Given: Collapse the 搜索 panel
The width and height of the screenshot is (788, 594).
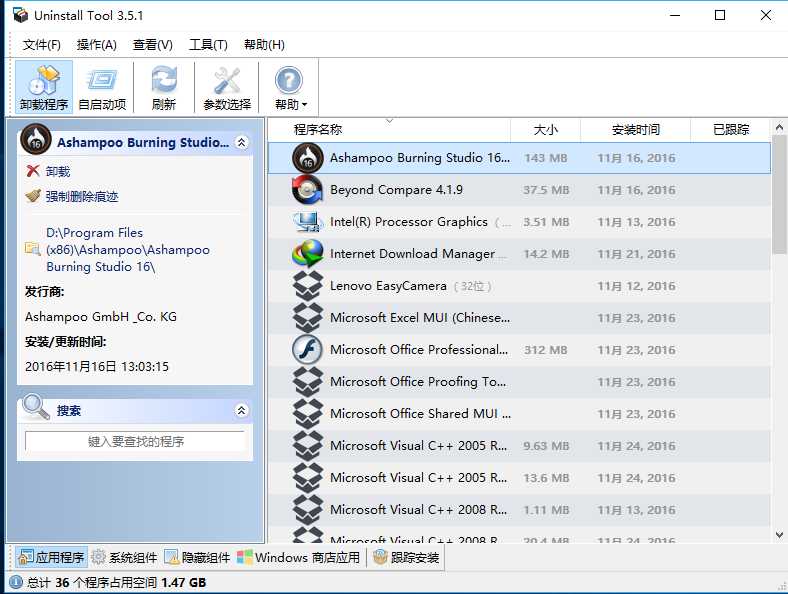Looking at the screenshot, I should (x=241, y=410).
